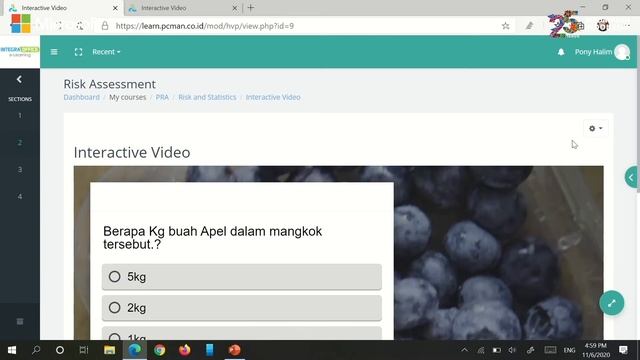
Task: Open a new browser tab
Action: tap(251, 8)
